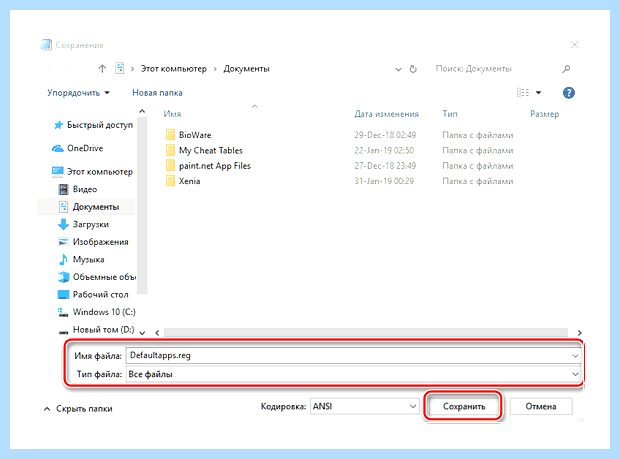Expand the view options dropdown arrow
This screenshot has height=459, width=620.
coord(539,93)
